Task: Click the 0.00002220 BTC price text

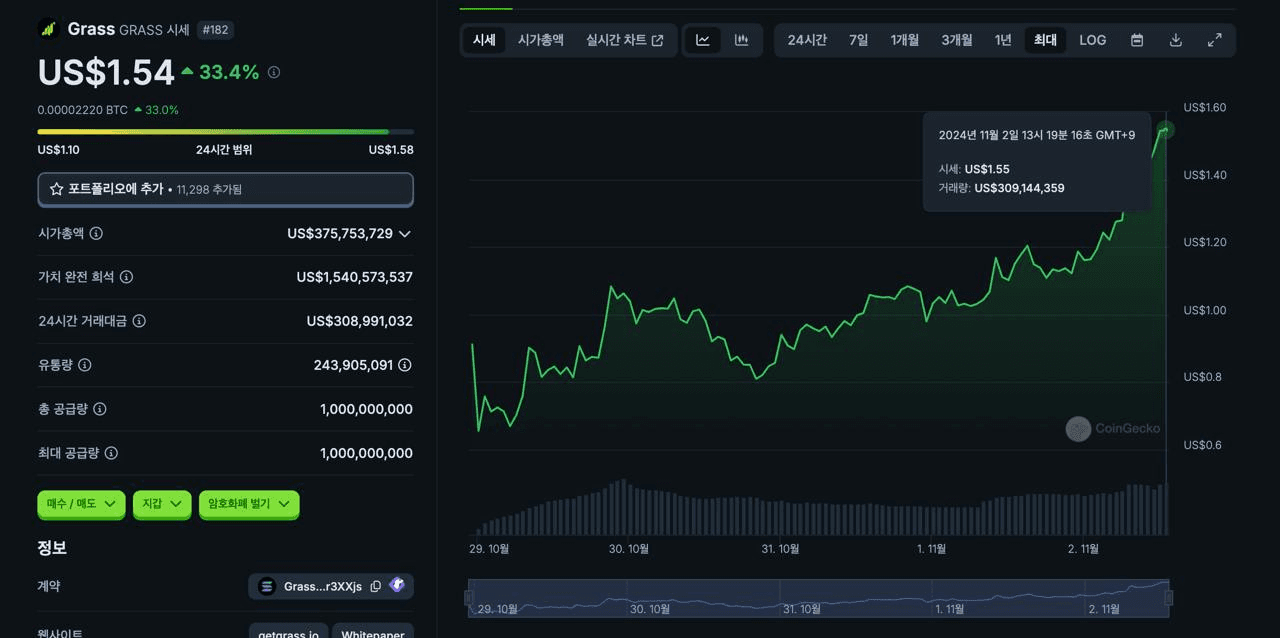Action: coord(83,110)
